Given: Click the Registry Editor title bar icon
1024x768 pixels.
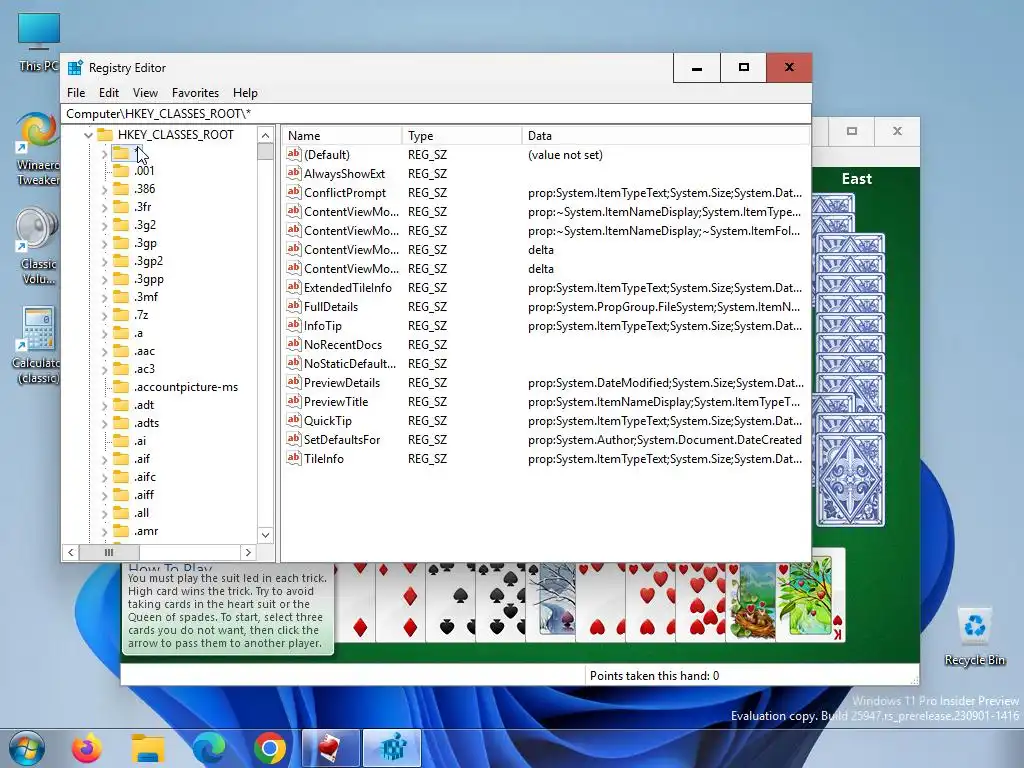Looking at the screenshot, I should pos(75,67).
